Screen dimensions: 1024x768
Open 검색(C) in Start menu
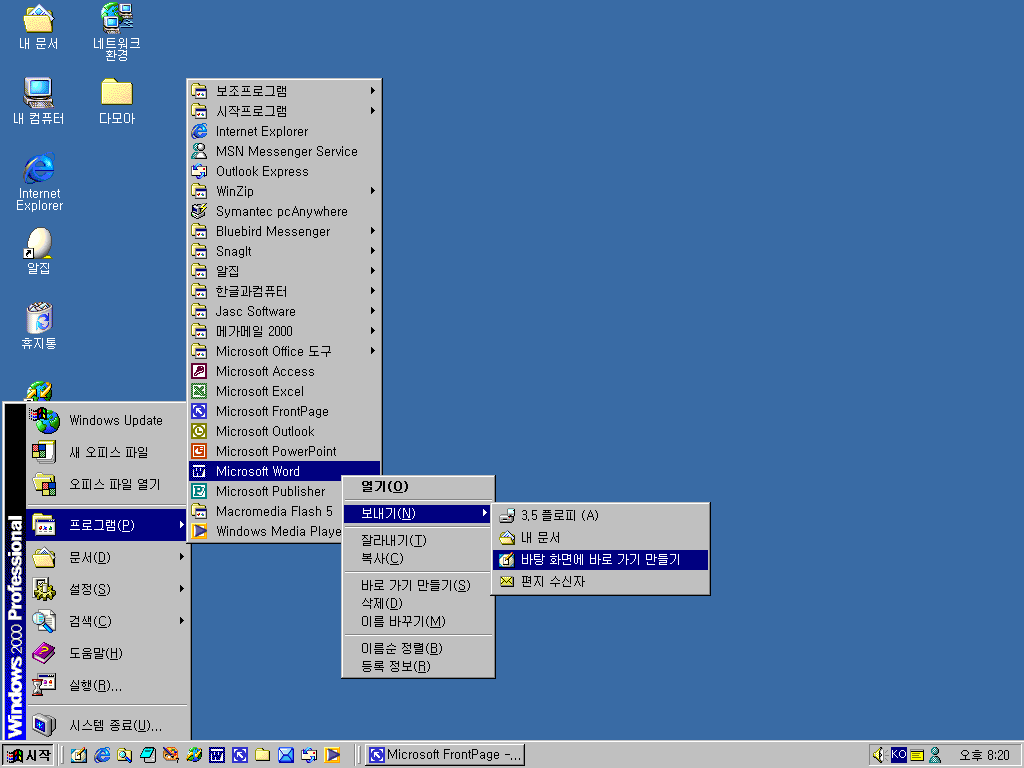108,621
